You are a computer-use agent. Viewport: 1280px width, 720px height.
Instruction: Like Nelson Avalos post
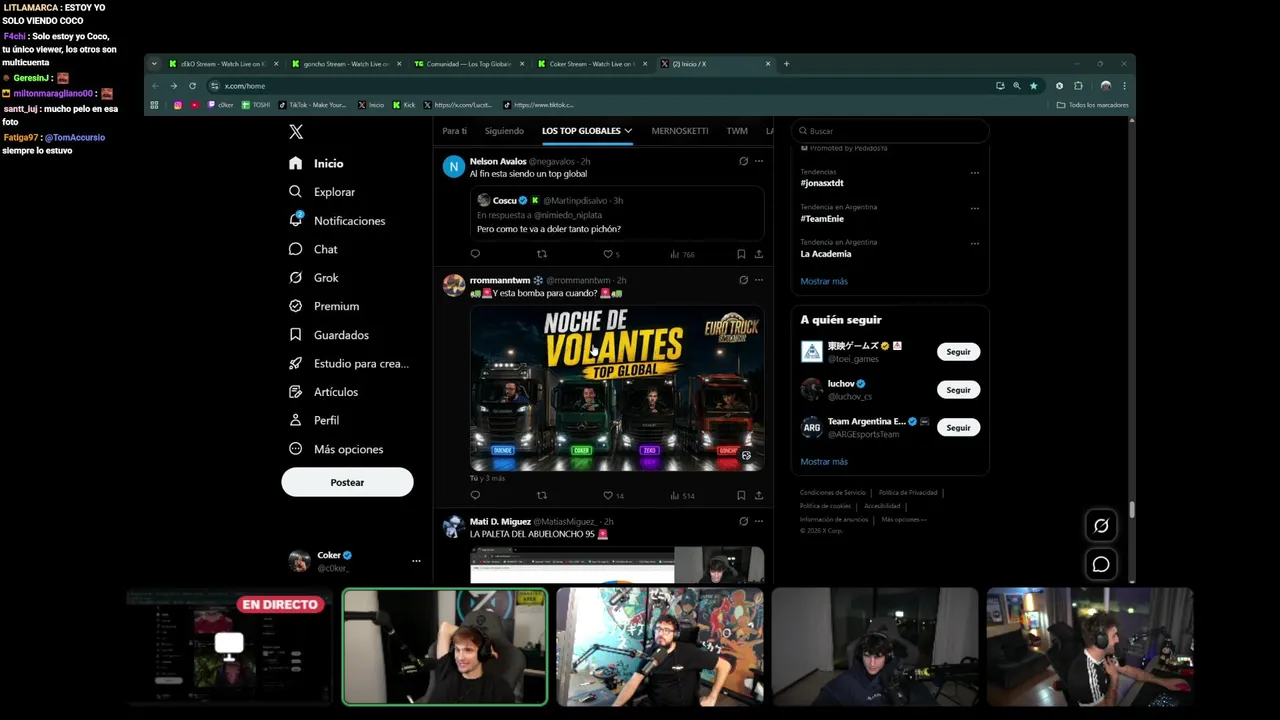[x=608, y=254]
